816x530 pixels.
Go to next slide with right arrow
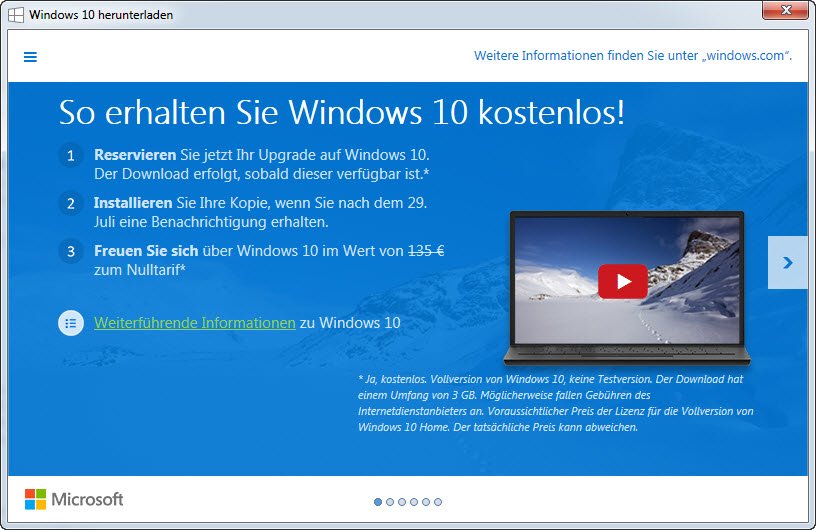click(787, 262)
